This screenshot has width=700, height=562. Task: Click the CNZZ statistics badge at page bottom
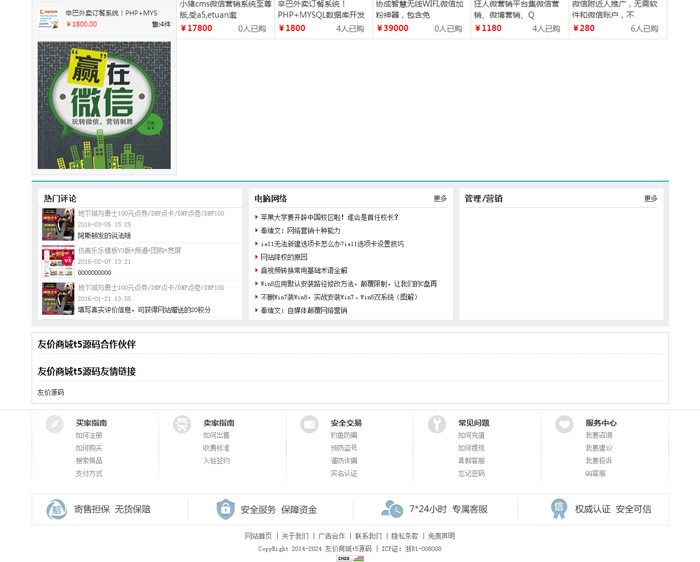coord(350,558)
